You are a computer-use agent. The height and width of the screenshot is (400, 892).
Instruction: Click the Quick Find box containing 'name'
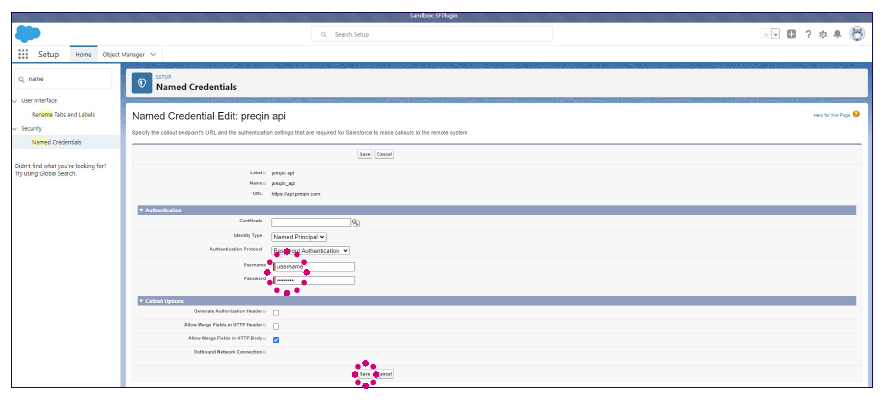pos(63,79)
